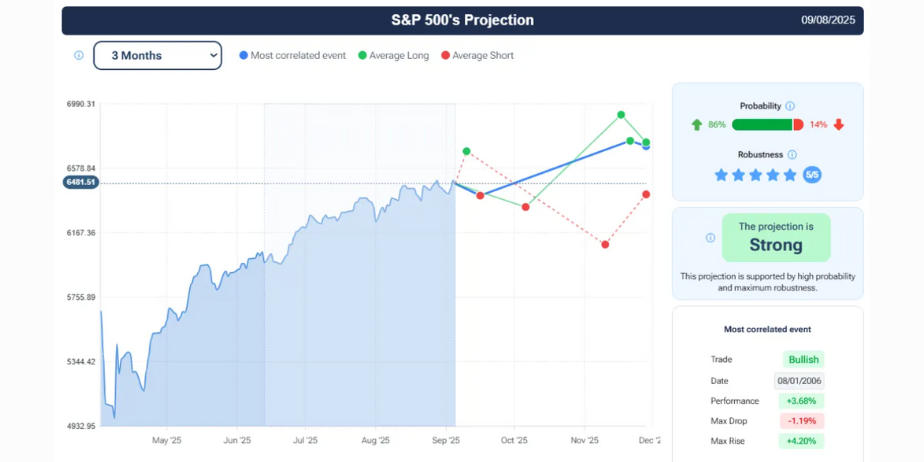Click the 08/01/2006 date tag
Image resolution: width=924 pixels, height=462 pixels.
(x=799, y=381)
